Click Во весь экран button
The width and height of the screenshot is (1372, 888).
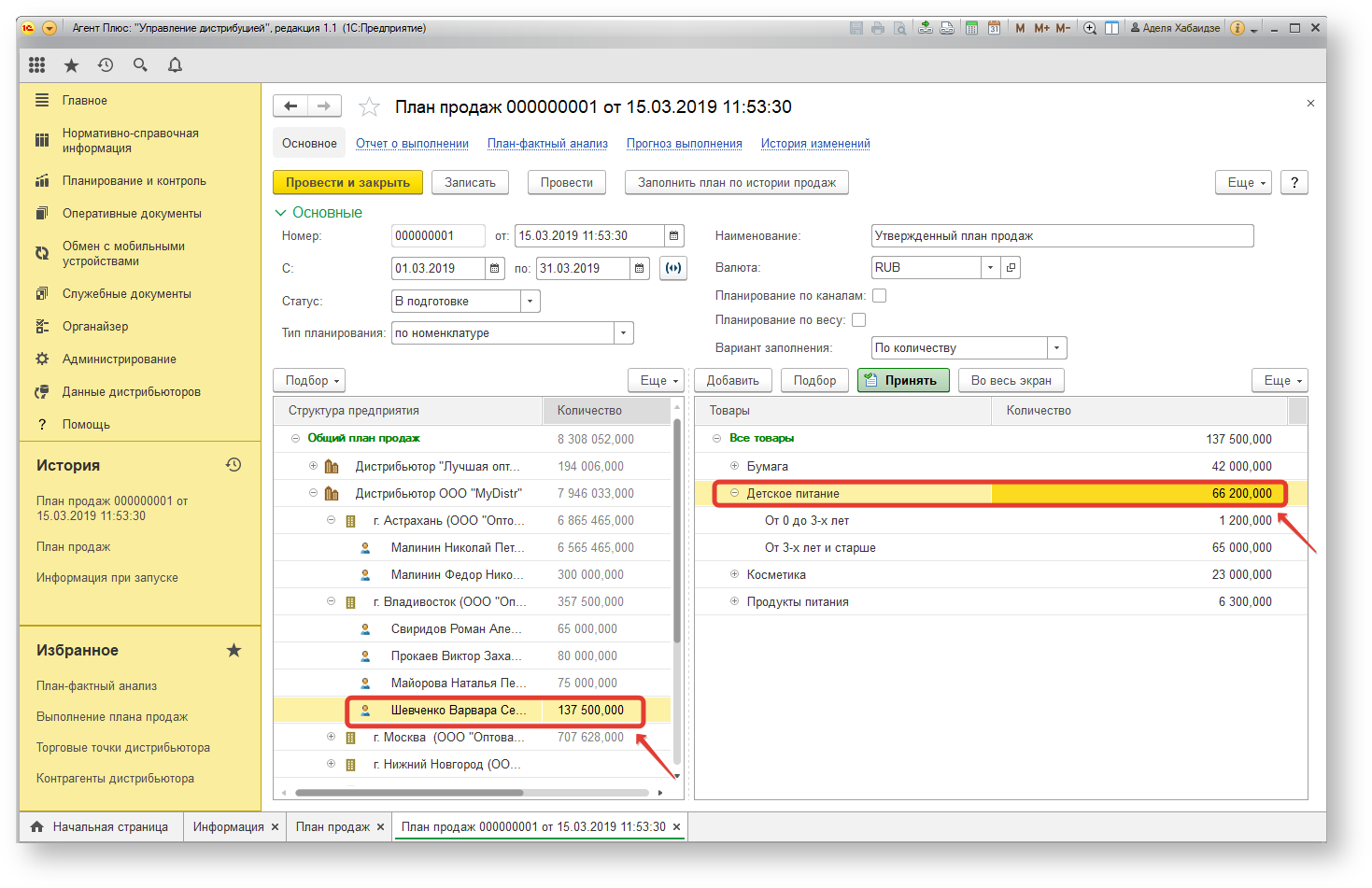pos(1011,381)
